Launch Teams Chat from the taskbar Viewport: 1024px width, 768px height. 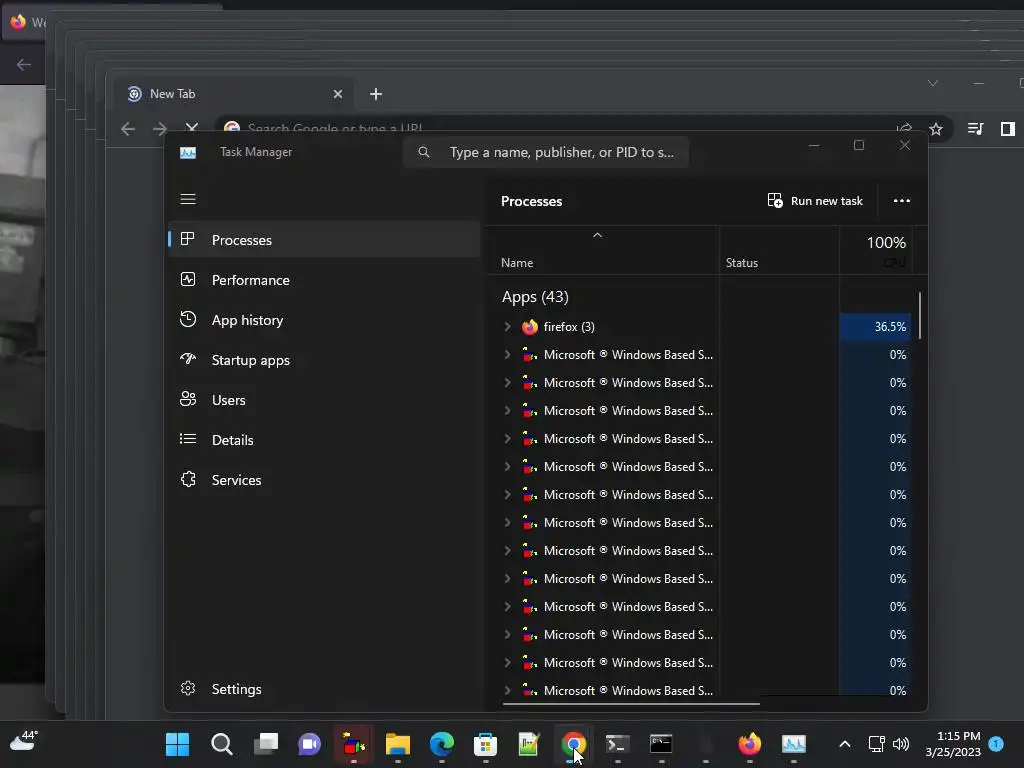(x=310, y=744)
